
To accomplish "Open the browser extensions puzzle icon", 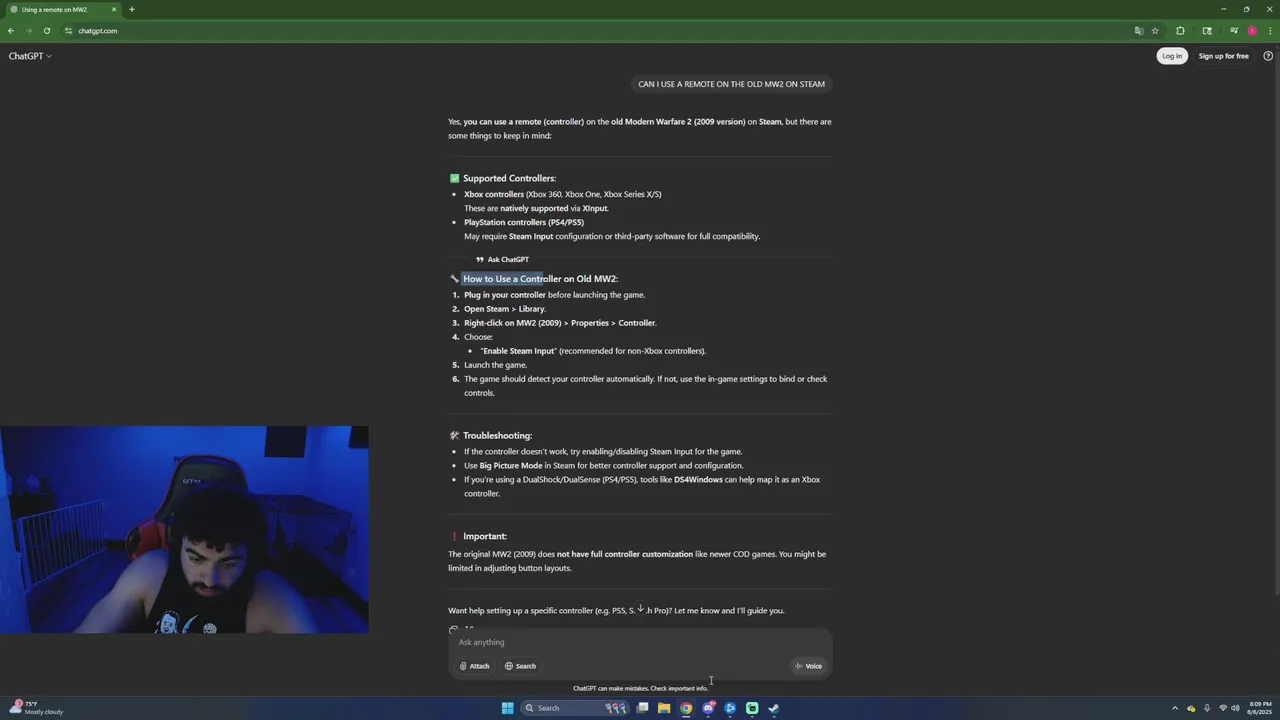I will tap(1180, 31).
